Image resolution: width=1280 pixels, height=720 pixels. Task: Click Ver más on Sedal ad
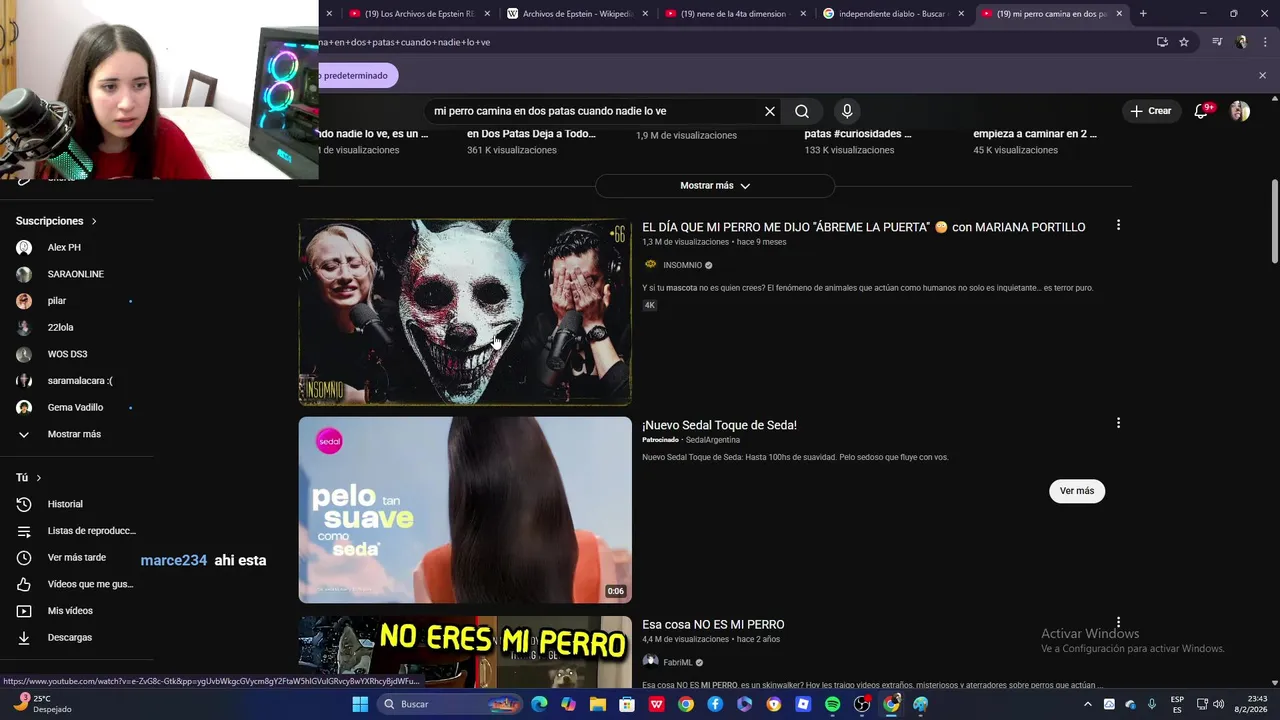(1077, 491)
